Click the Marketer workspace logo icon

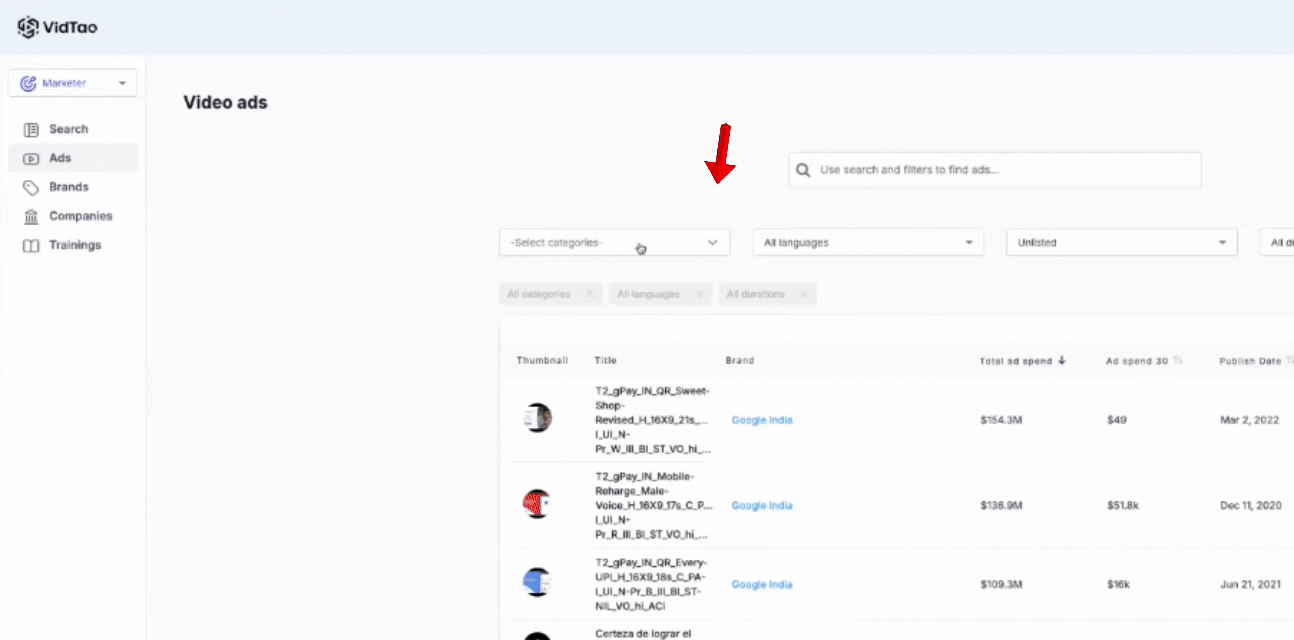click(x=29, y=82)
